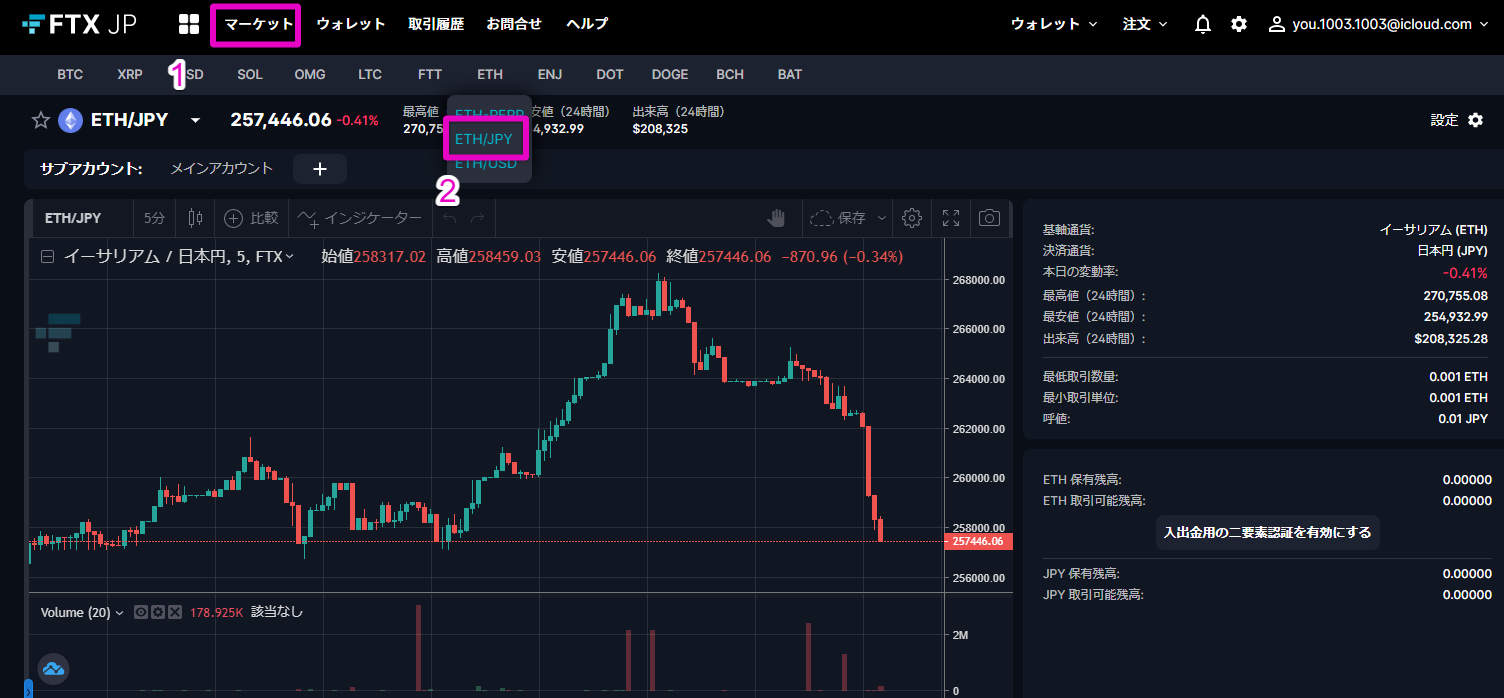Screen dimensions: 1504x698
Task: Select DOGE in the coin strip
Action: pos(670,75)
